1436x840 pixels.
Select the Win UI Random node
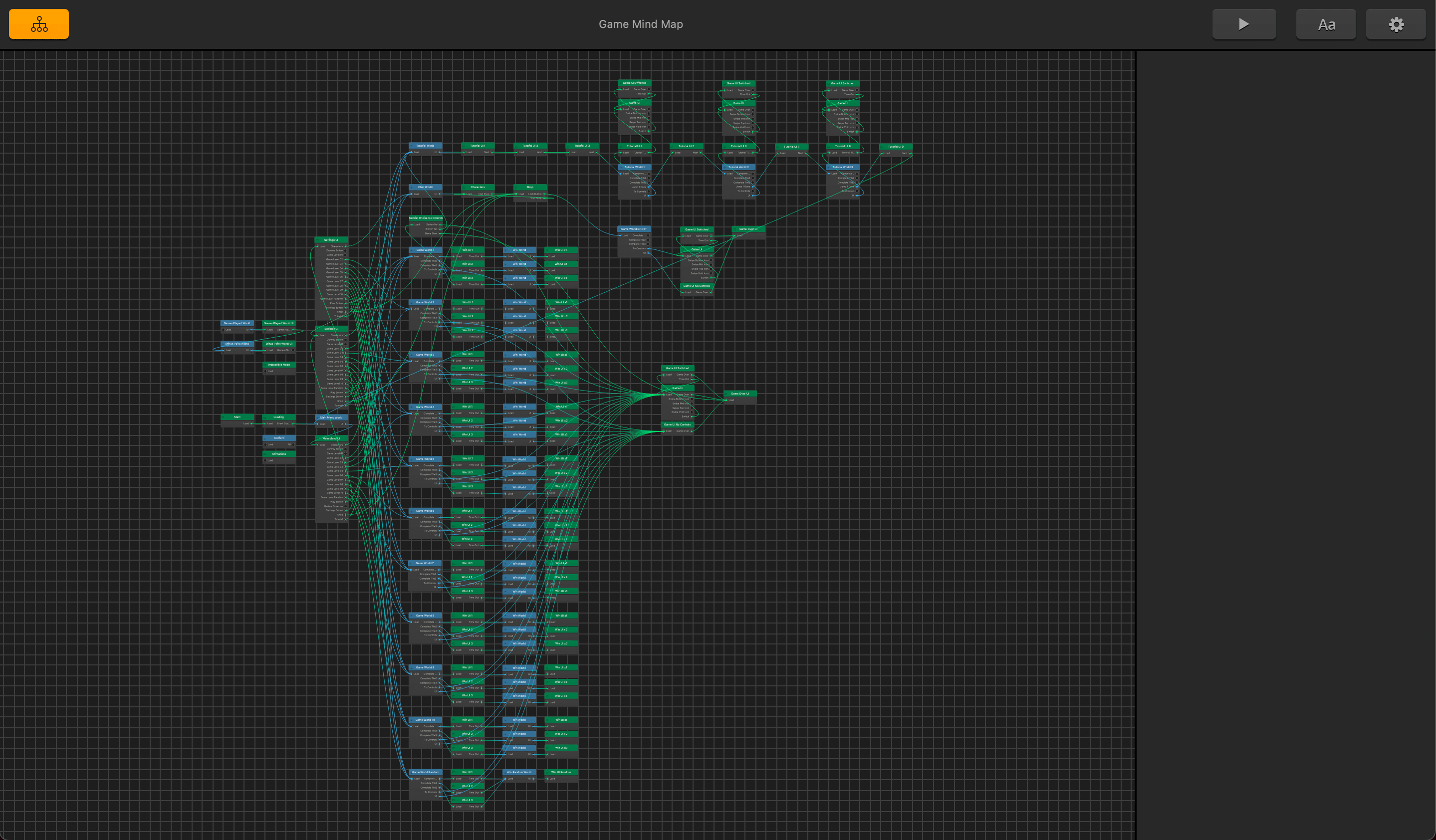561,772
